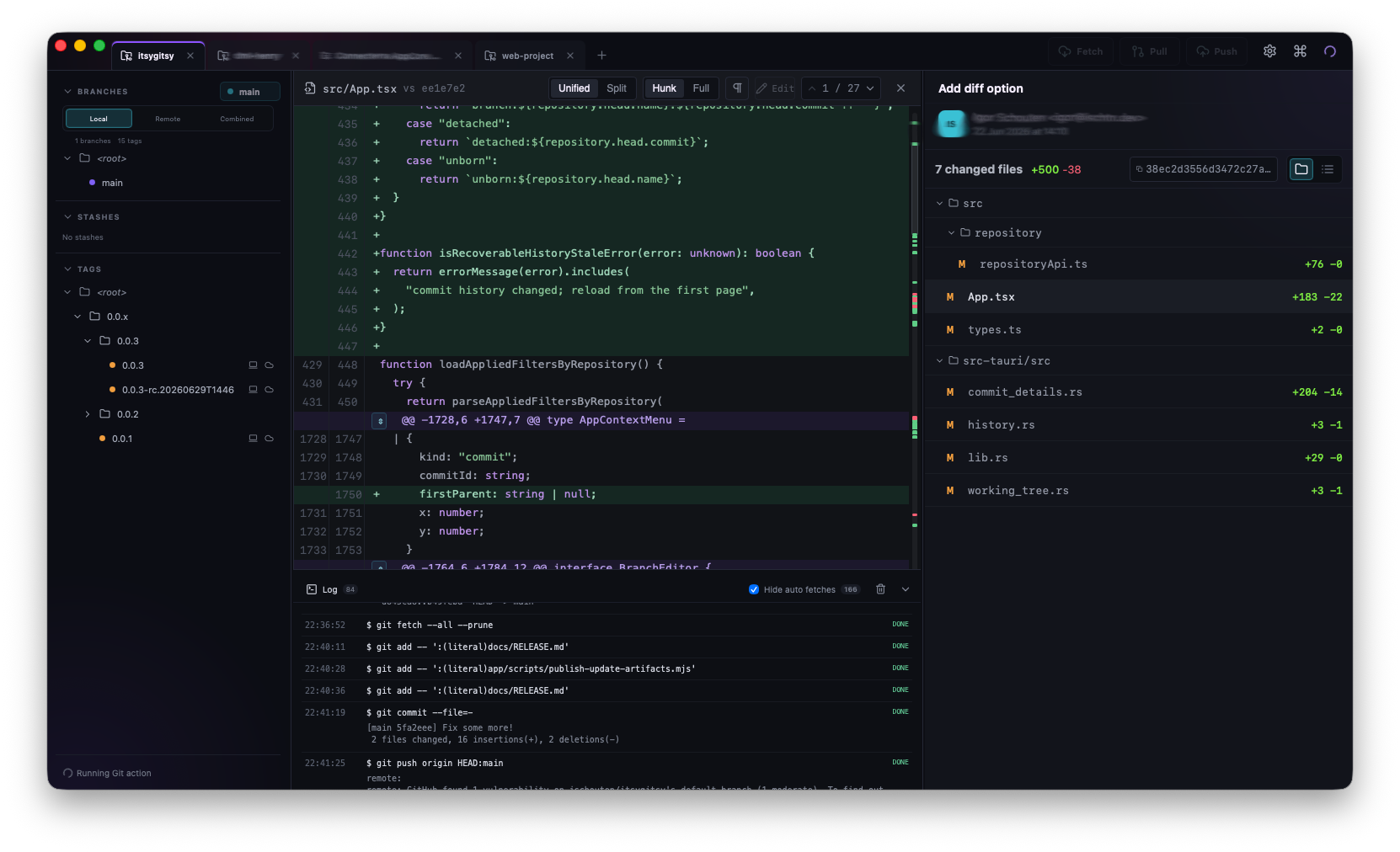Switch changed files to flat list view
The height and width of the screenshot is (852, 1400).
[x=1328, y=169]
